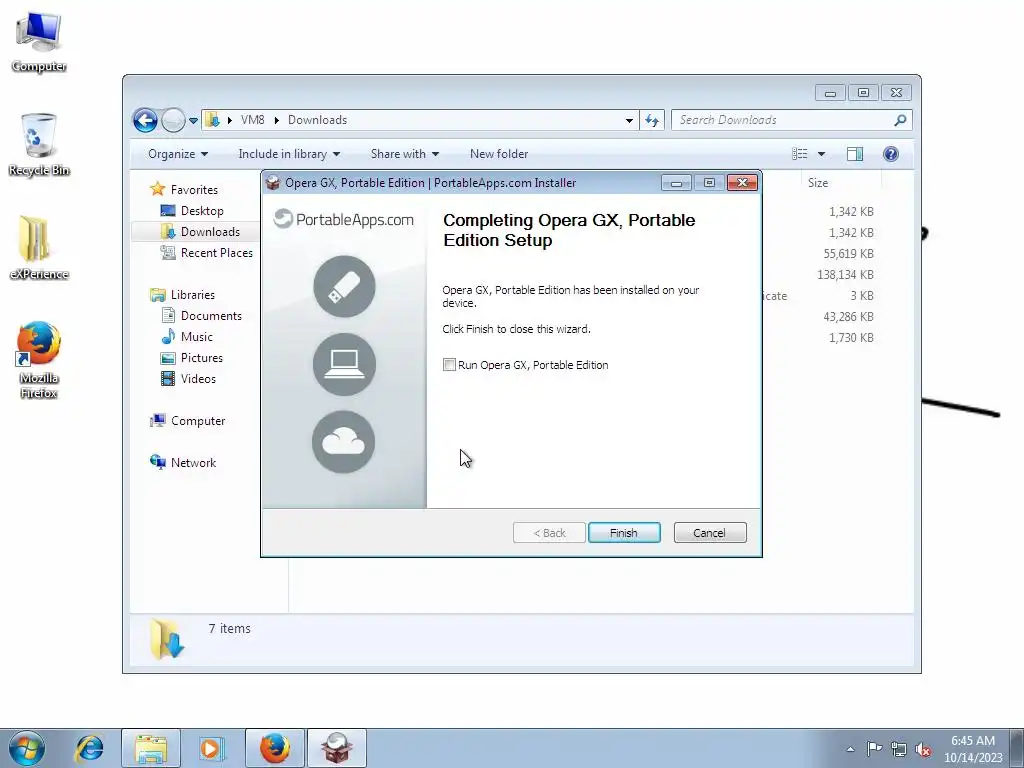This screenshot has width=1024, height=768.
Task: Tick the Run Opera GX, Portable Edition checkbox
Action: click(449, 365)
